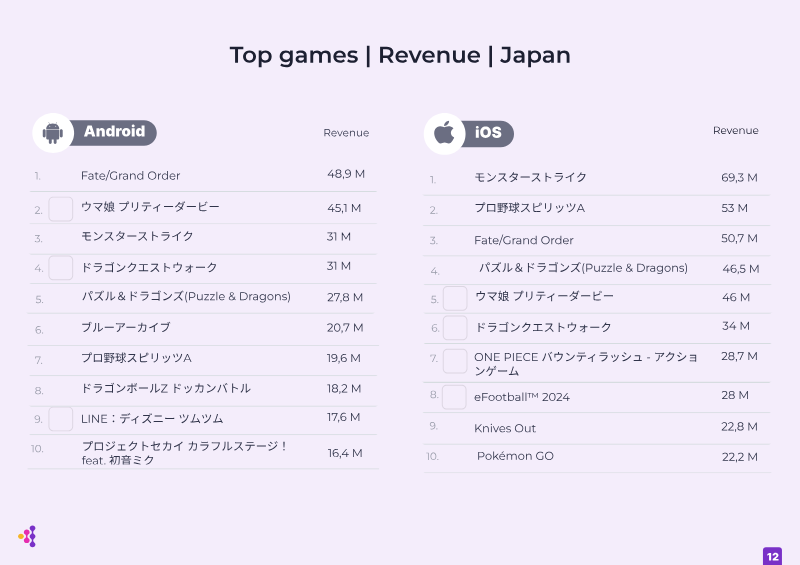The image size is (800, 565).
Task: Select the Android platform label
Action: [x=114, y=132]
